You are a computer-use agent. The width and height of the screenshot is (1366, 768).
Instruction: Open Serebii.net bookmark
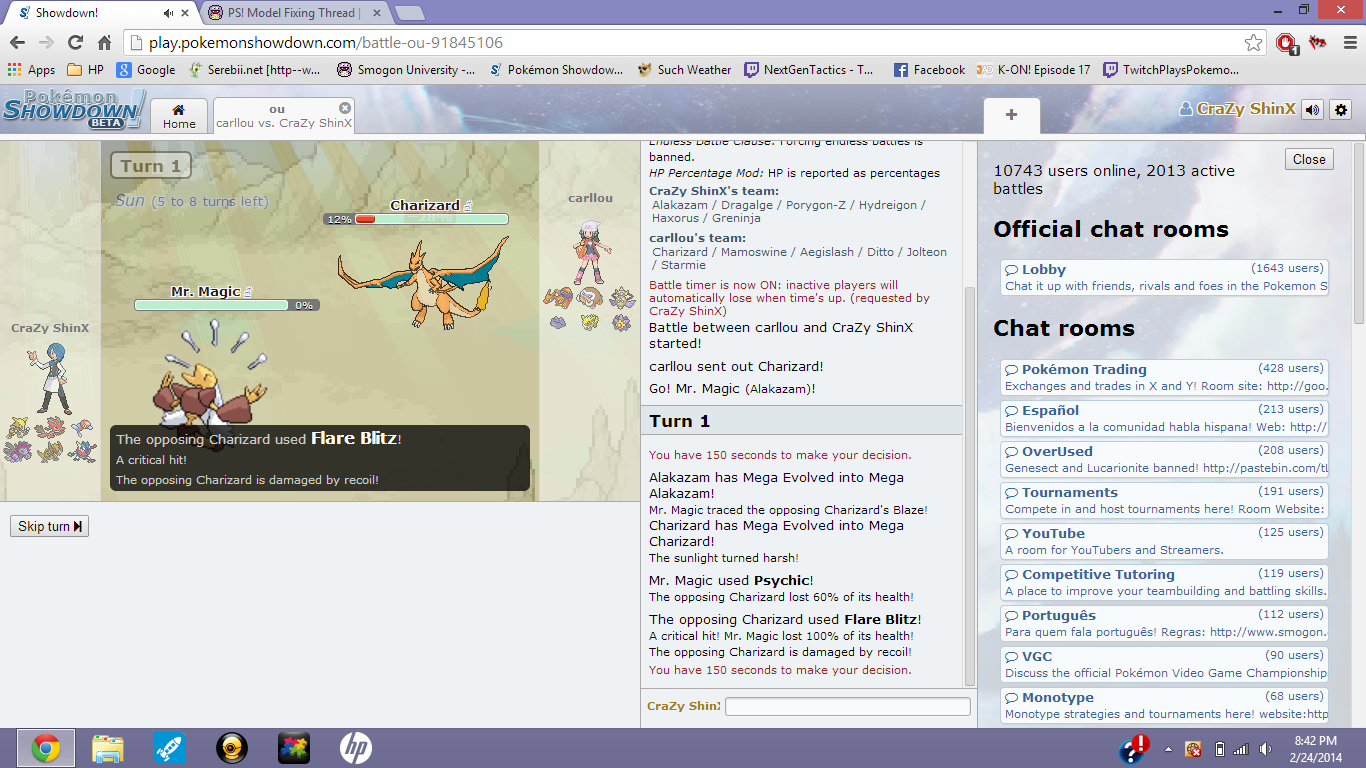coord(254,70)
